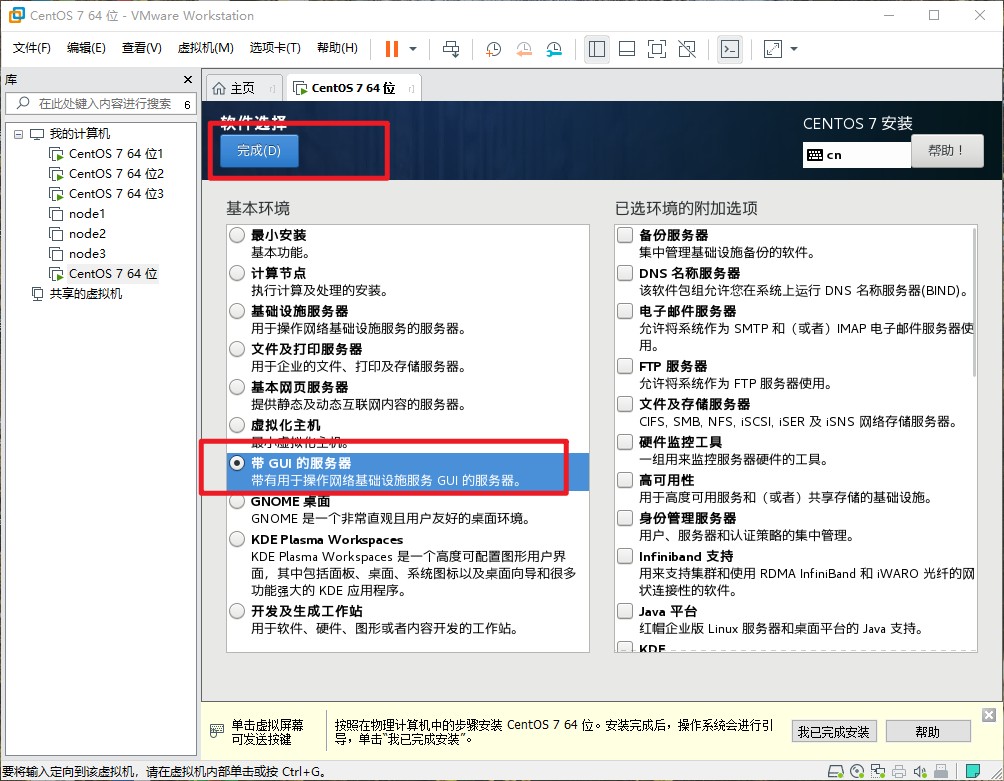Collapse the 我的计算机 tree node
The height and width of the screenshot is (781, 1004).
(x=19, y=134)
